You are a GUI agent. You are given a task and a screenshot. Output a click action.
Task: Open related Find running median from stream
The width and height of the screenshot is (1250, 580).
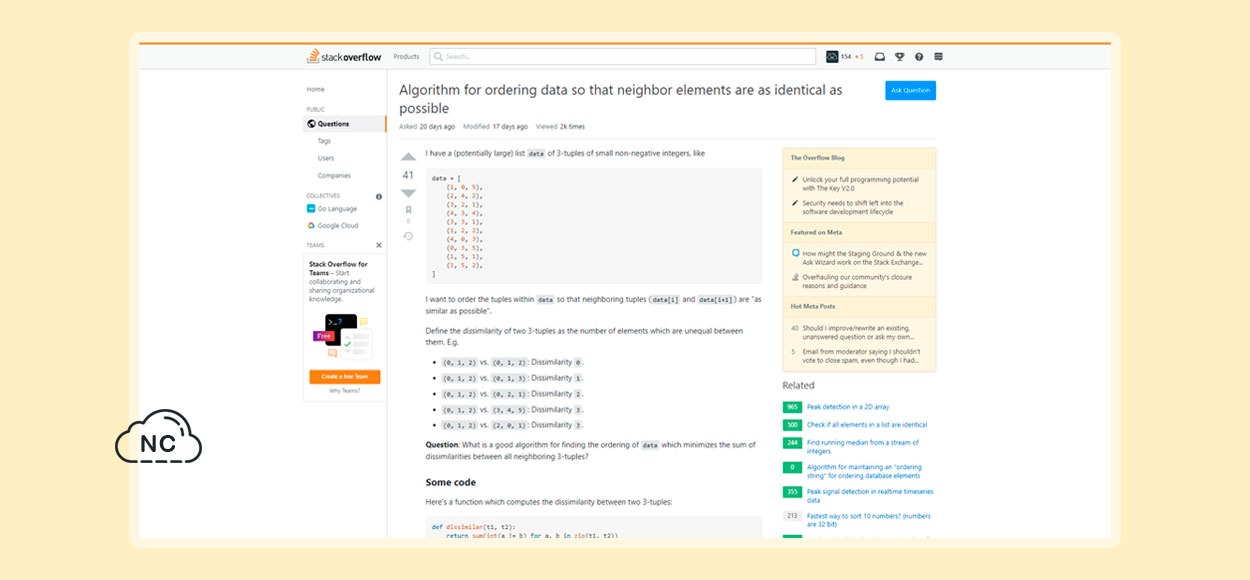pyautogui.click(x=863, y=447)
